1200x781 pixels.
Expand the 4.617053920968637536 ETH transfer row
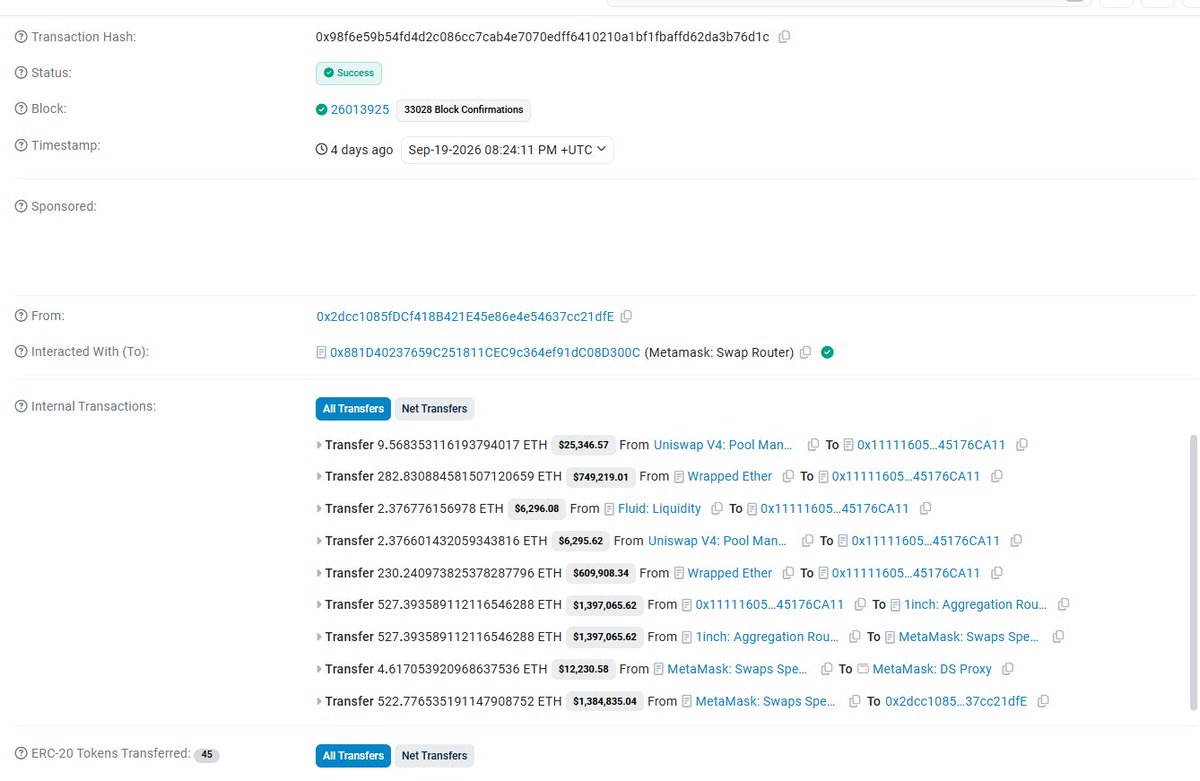319,669
